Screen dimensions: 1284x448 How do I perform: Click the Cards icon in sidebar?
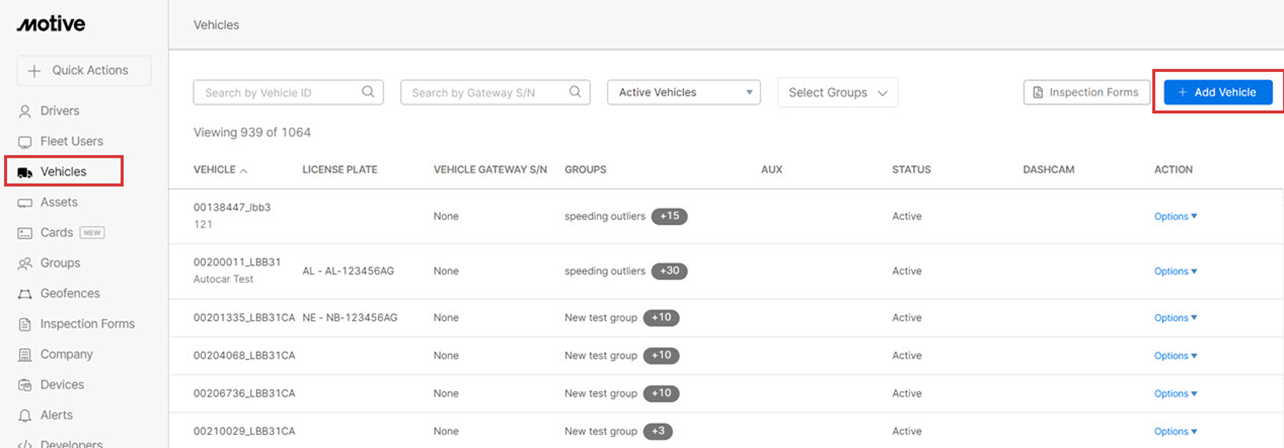[25, 233]
